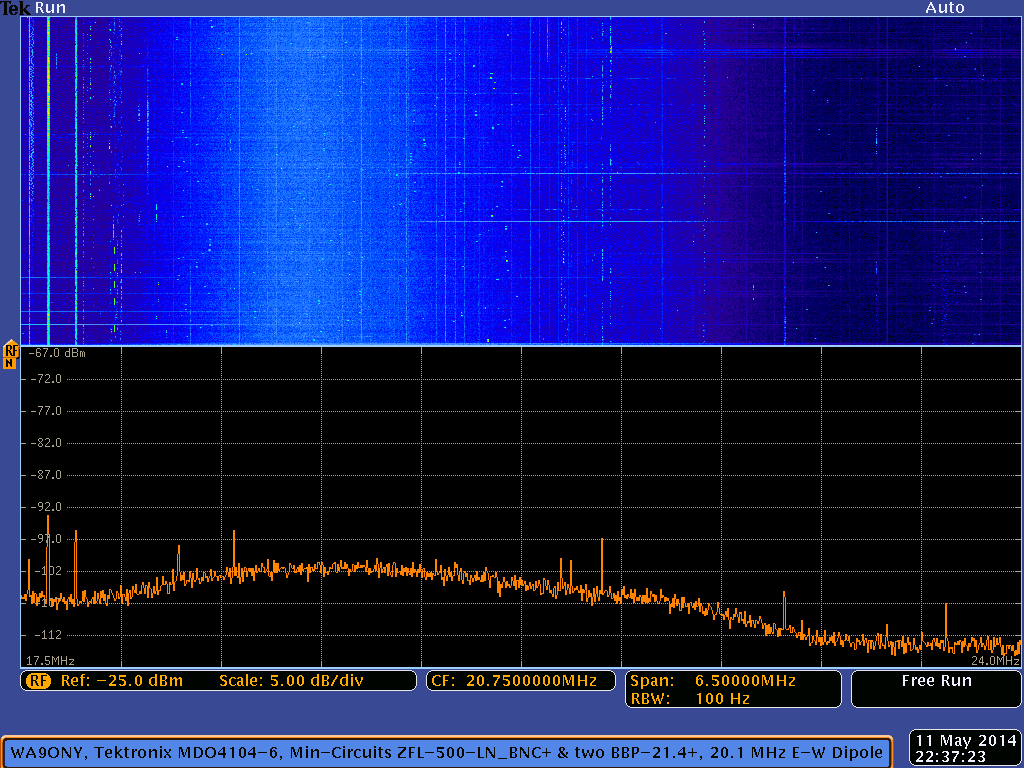Viewport: 1024px width, 768px height.
Task: Click the 24.0MHz stop frequency label
Action: [995, 661]
